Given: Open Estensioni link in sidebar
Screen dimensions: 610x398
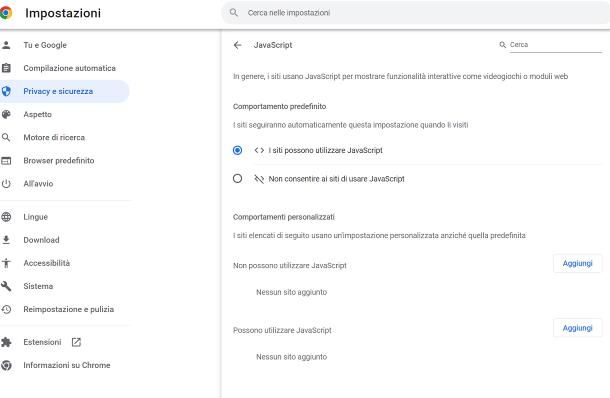Looking at the screenshot, I should click(x=64, y=342).
